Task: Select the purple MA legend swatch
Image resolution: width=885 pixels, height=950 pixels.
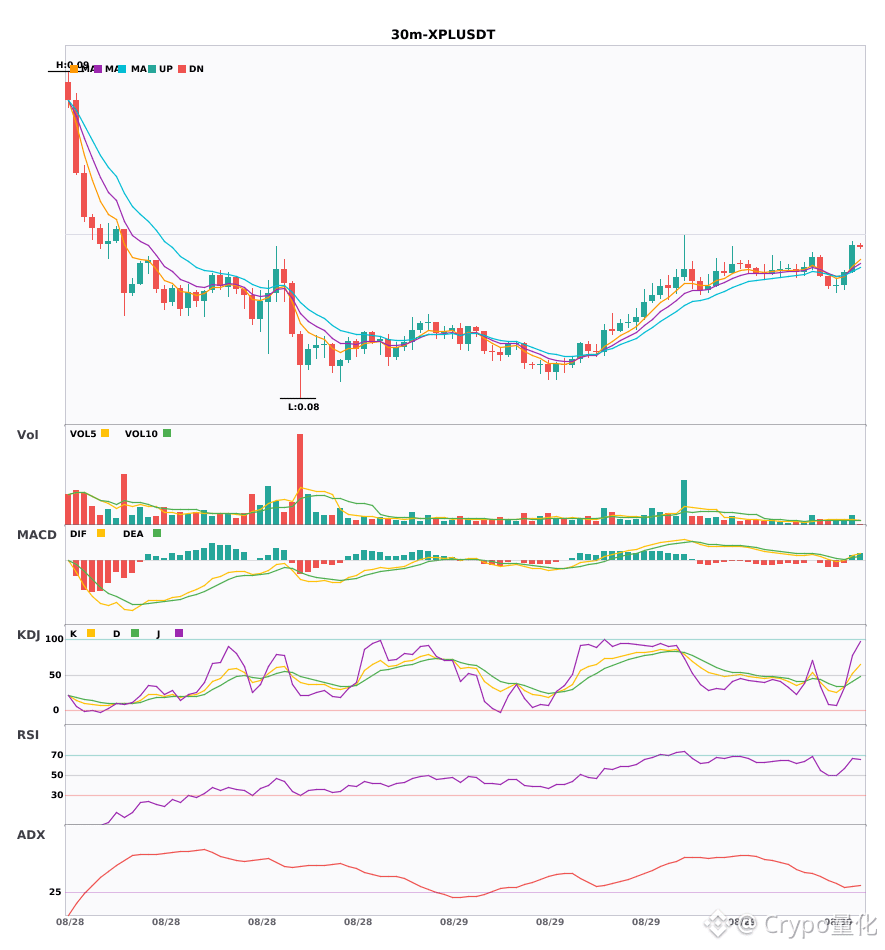Action: [98, 69]
